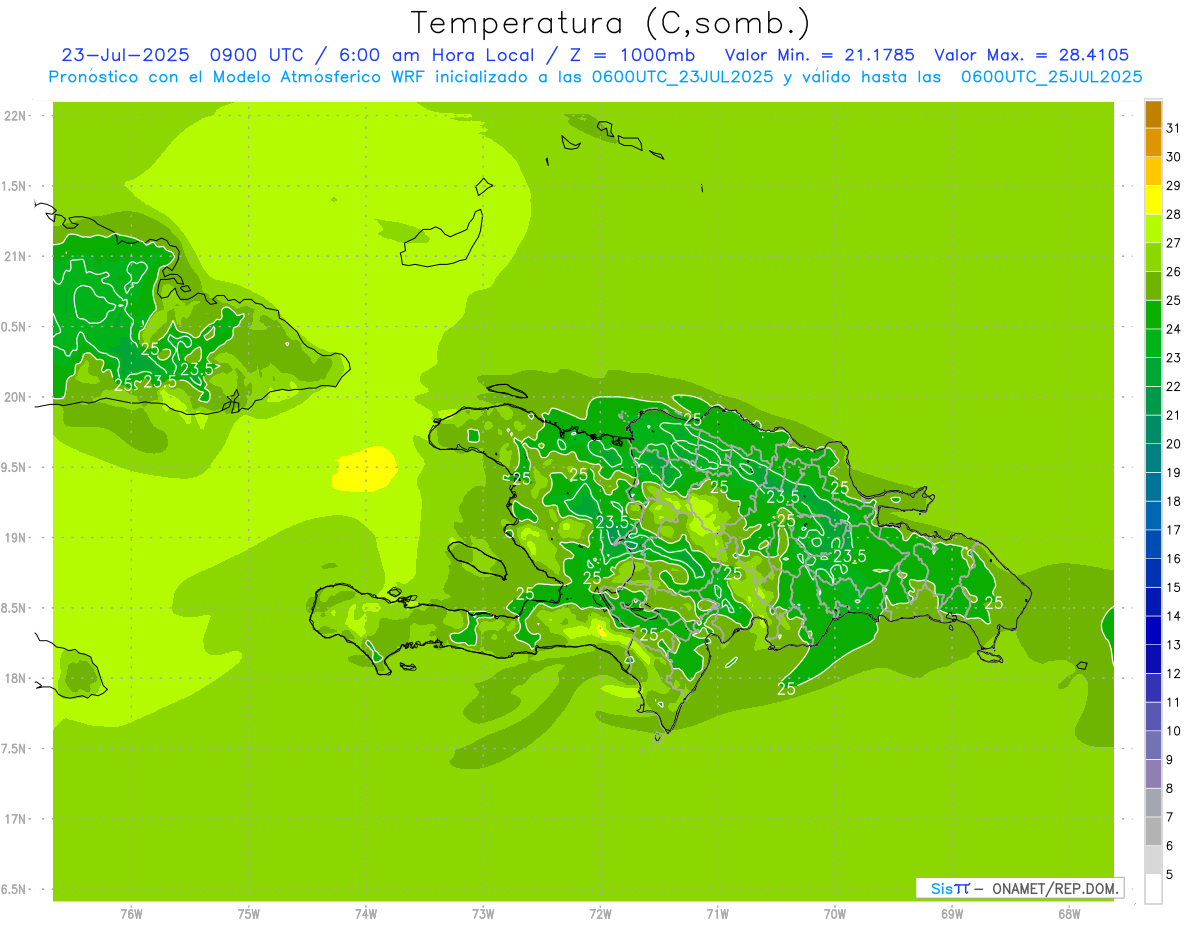The width and height of the screenshot is (1200, 927).
Task: Click the "69W" longitude label
Action: pos(952,913)
